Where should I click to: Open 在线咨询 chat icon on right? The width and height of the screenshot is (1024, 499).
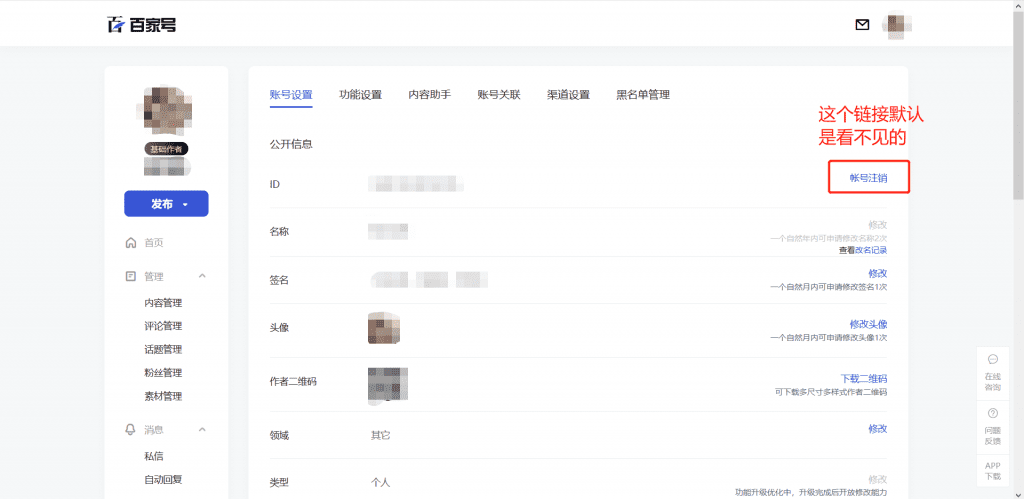[x=992, y=359]
